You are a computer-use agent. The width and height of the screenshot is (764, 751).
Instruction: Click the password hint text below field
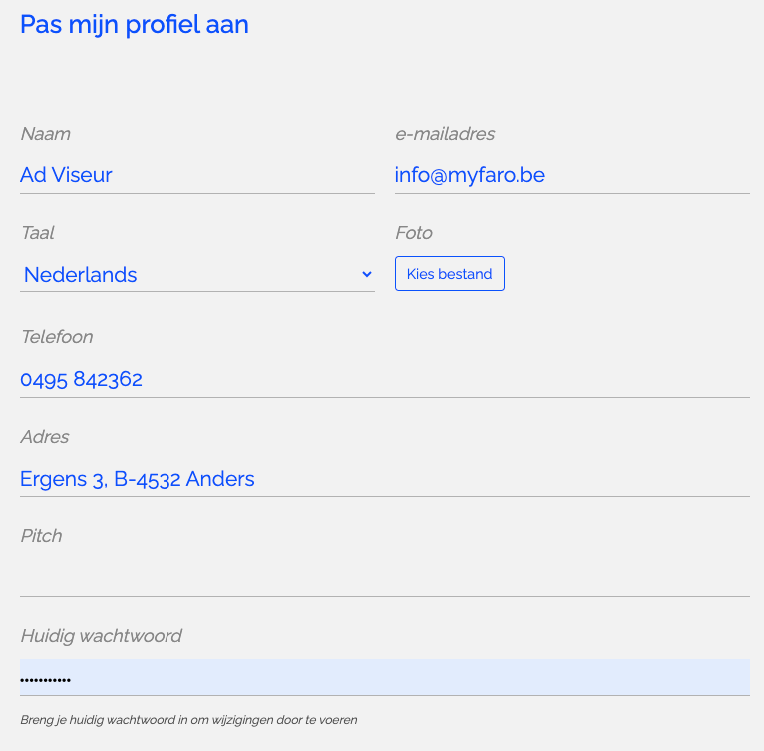pos(189,720)
